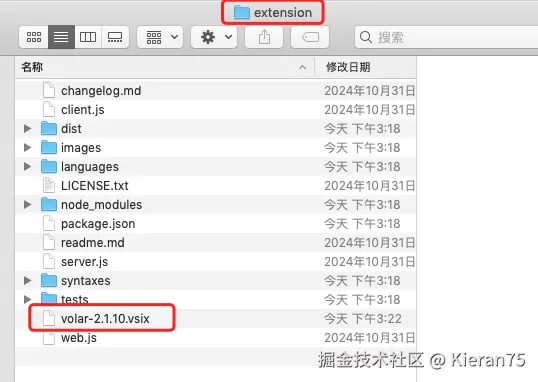This screenshot has width=538, height=382.
Task: Select the readme.md file icon
Action: tap(49, 242)
